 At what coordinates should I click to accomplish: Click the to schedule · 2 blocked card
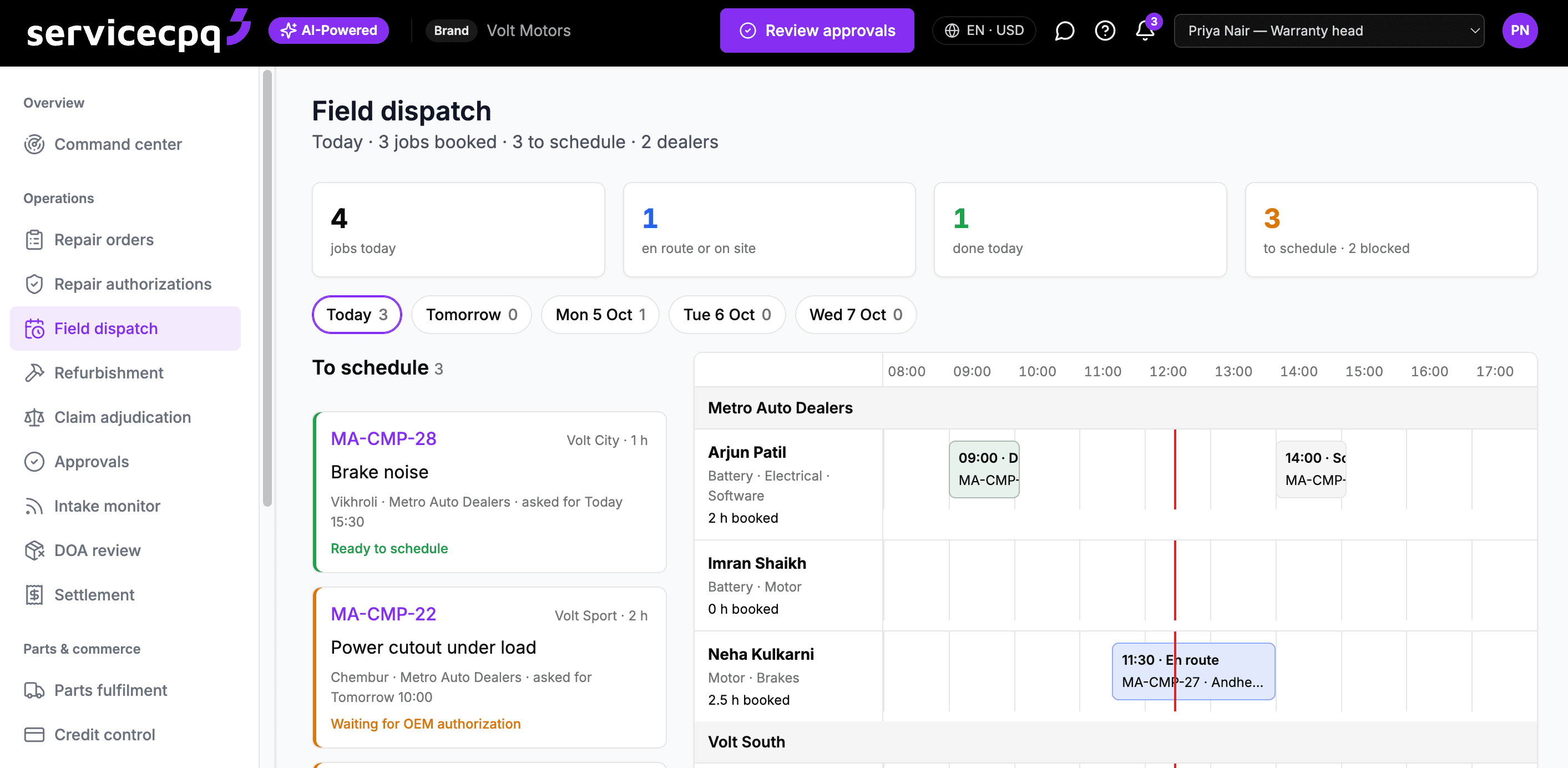click(1391, 230)
